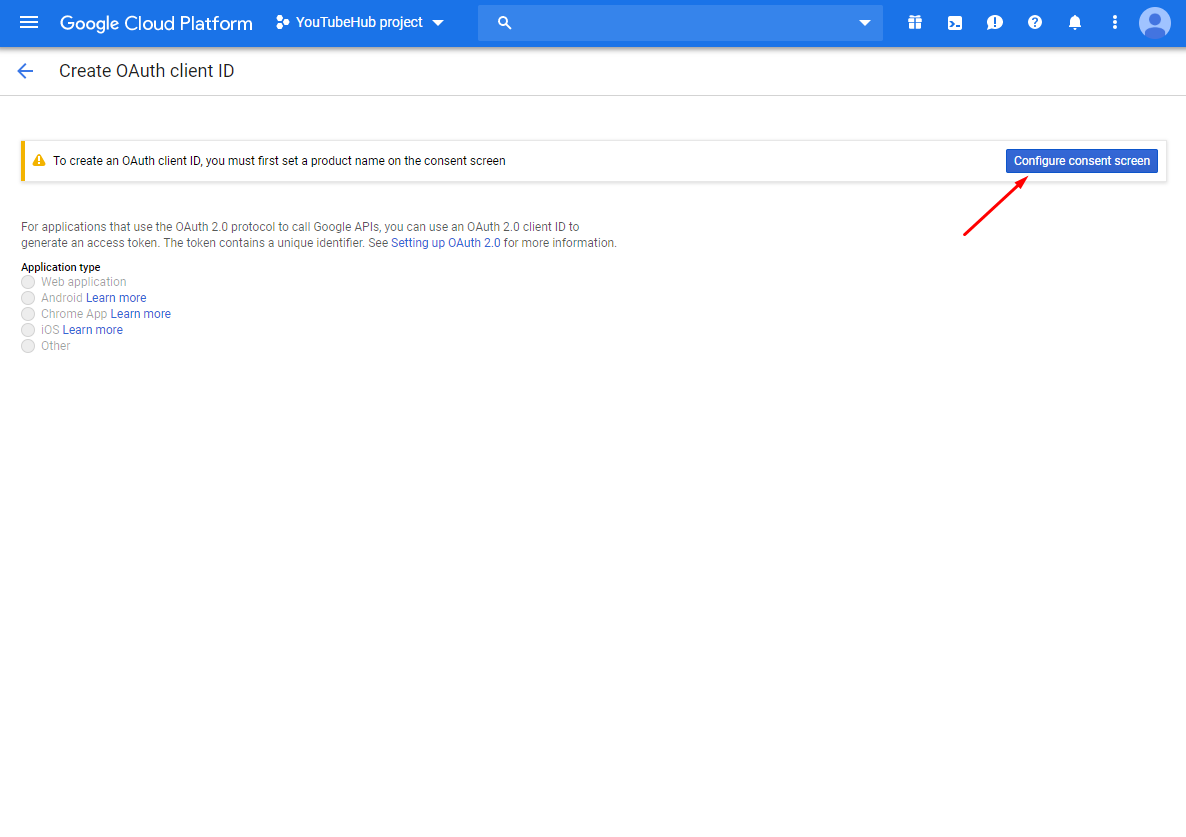Click the Google Cloud Platform home label

click(156, 22)
